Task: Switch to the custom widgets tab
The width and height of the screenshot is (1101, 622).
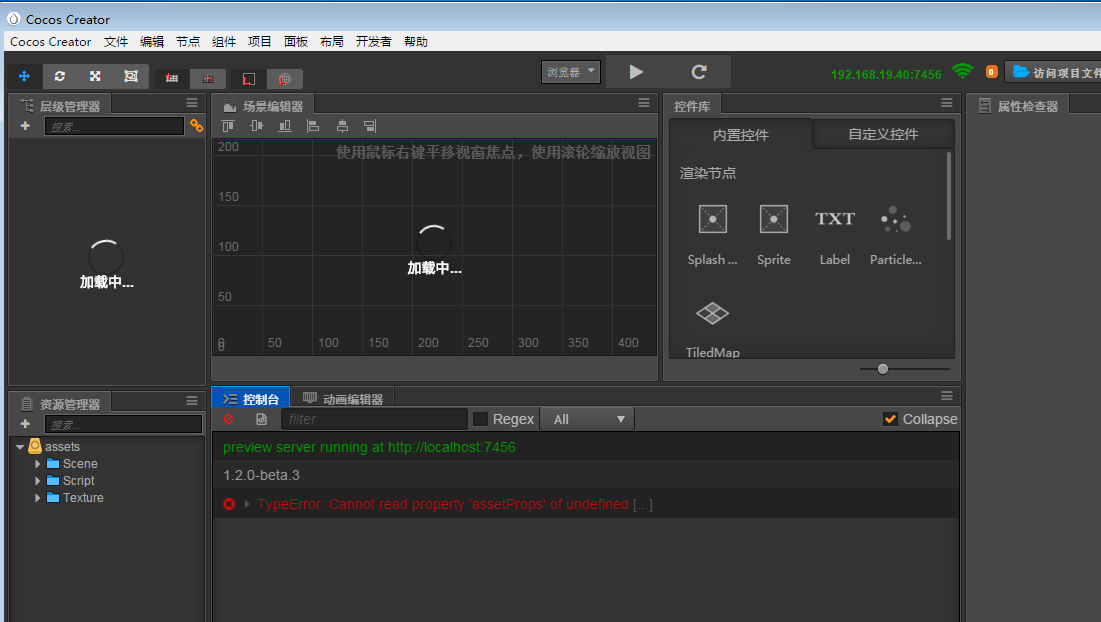Action: tap(883, 134)
